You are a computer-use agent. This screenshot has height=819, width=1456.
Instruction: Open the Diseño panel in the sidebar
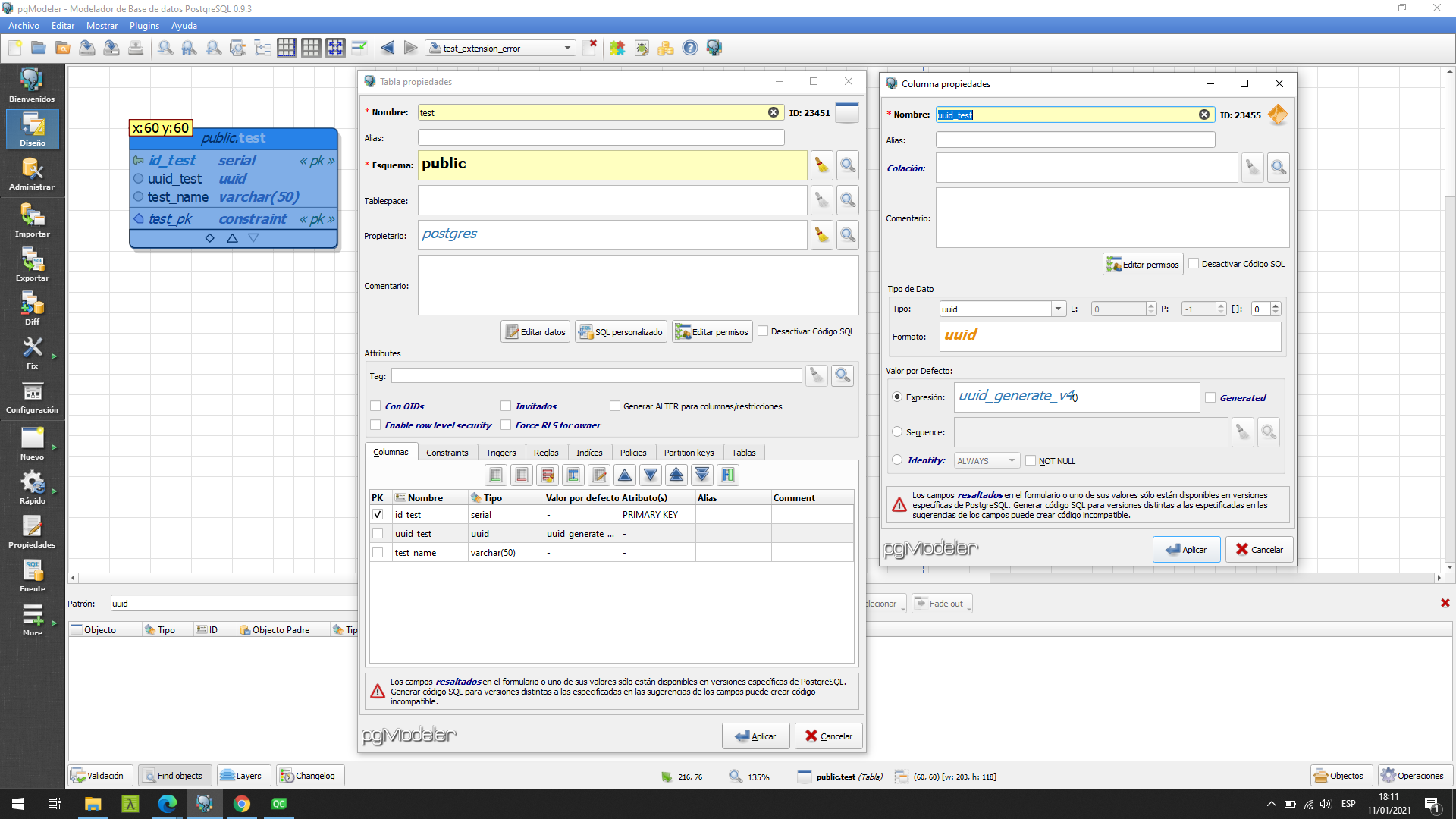(31, 129)
